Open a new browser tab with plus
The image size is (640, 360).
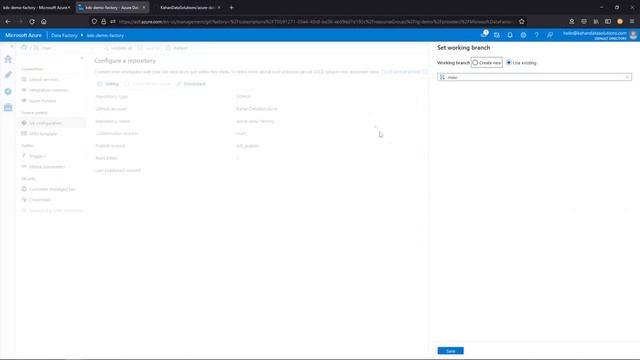(231, 7)
